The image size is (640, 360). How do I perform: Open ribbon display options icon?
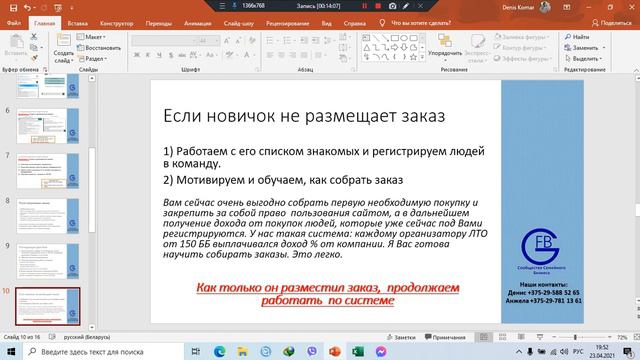[567, 7]
